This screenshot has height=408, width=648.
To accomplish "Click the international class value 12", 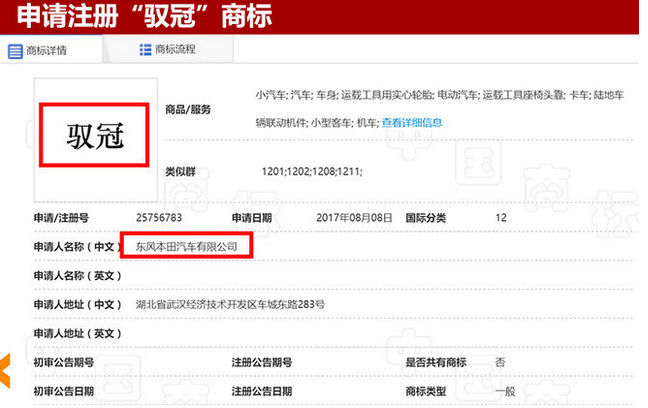I will pyautogui.click(x=501, y=217).
